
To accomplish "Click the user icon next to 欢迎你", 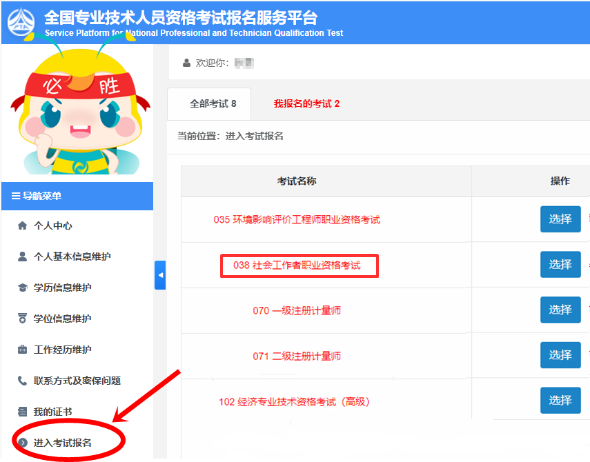I will 187,63.
